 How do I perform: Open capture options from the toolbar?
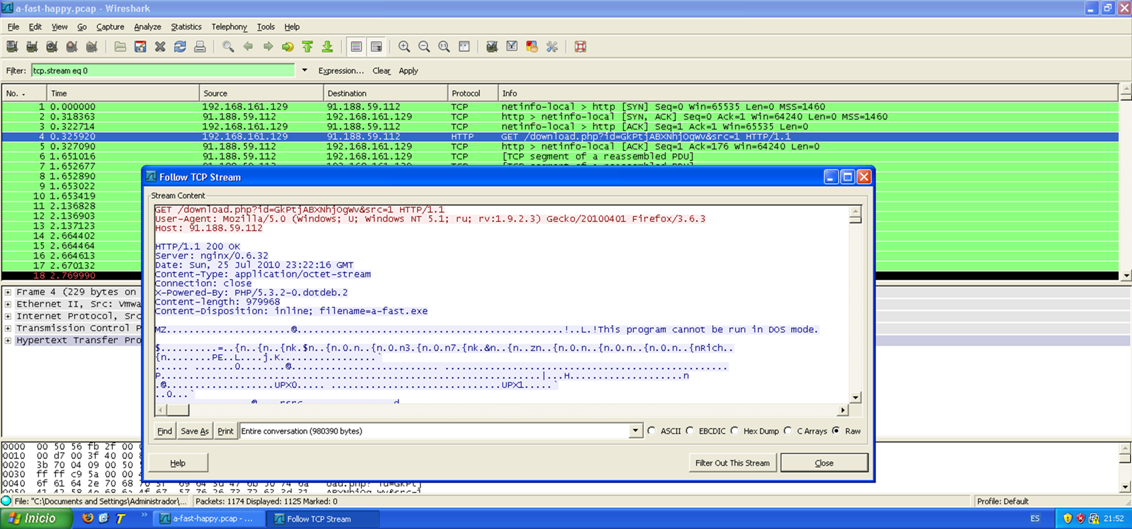[32, 46]
